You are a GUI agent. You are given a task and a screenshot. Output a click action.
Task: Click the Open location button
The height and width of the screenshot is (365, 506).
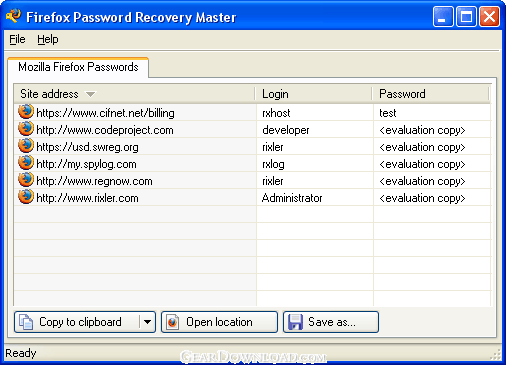point(219,322)
